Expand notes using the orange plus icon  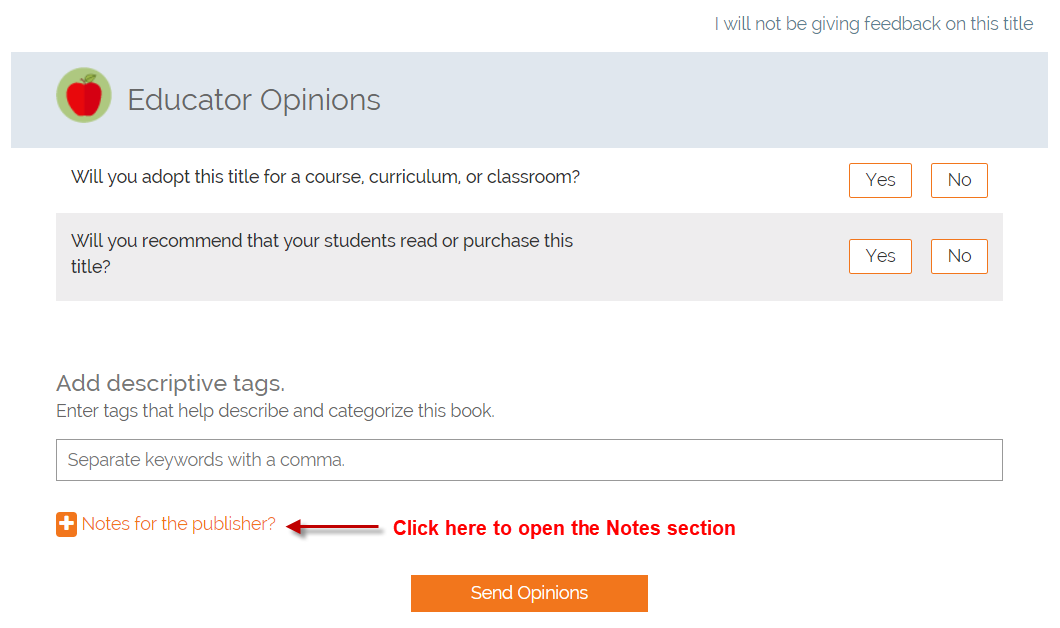tap(66, 524)
